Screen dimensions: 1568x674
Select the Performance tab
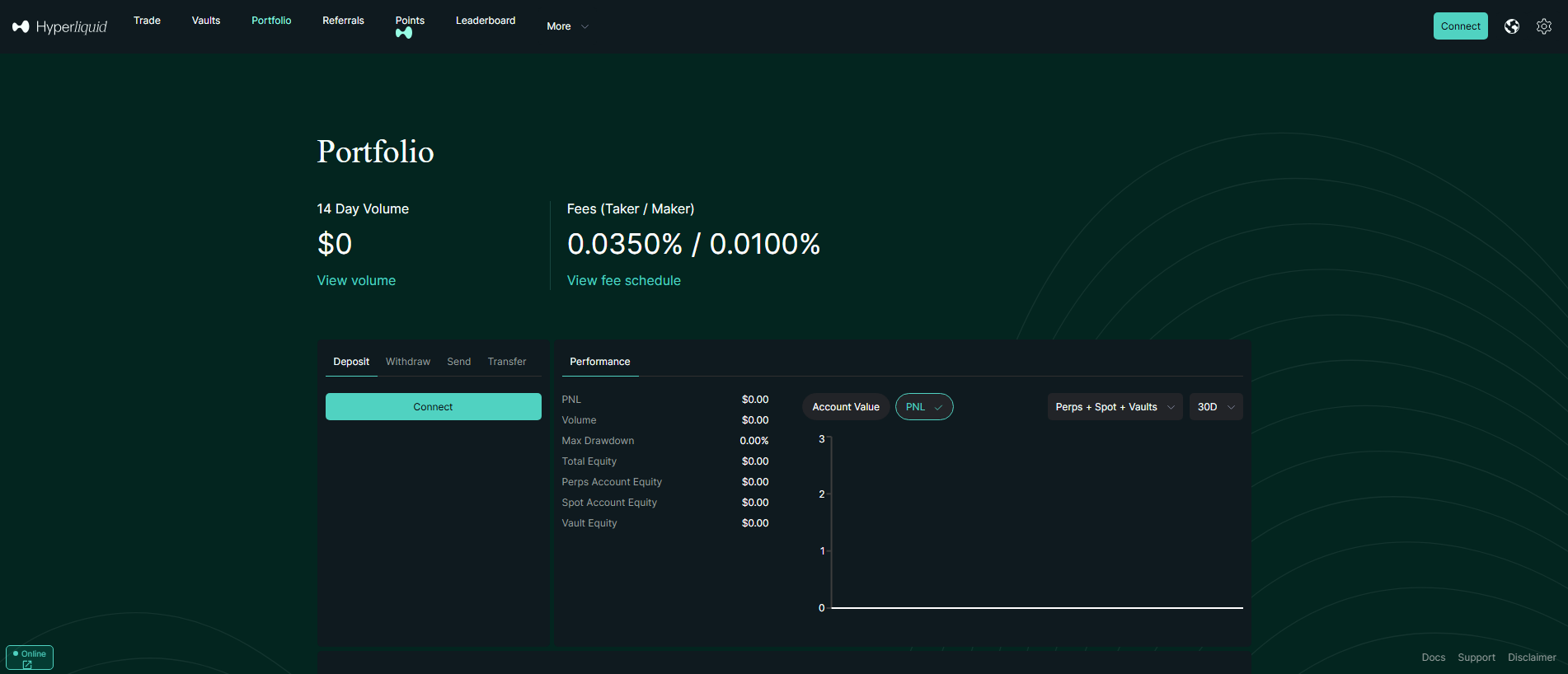[600, 362]
